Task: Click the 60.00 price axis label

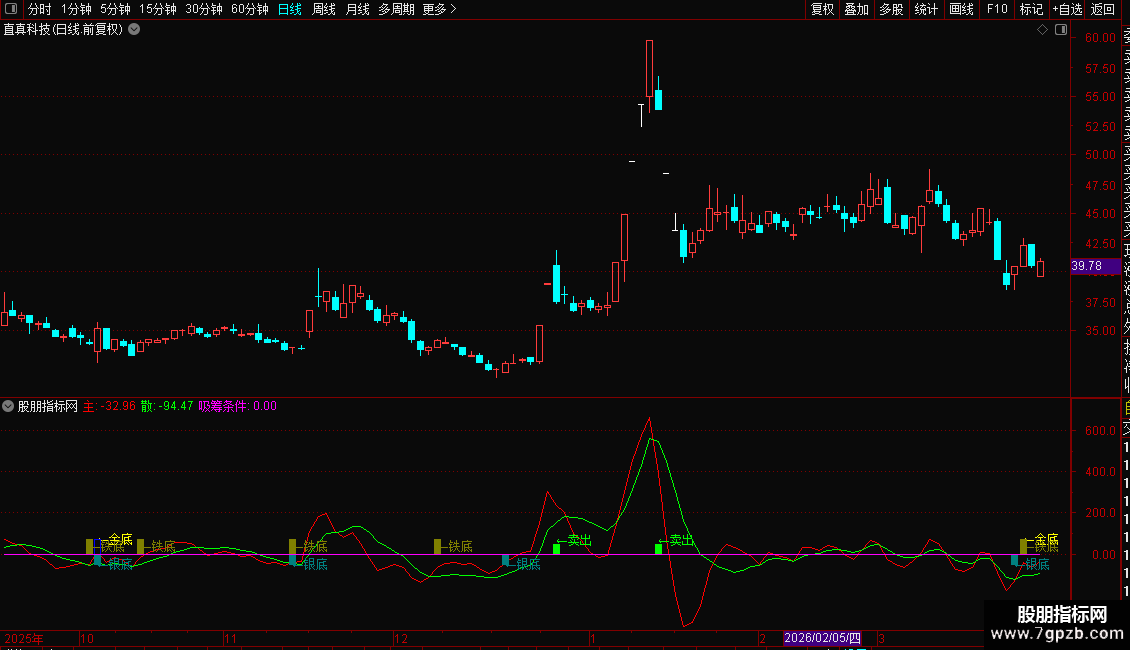Action: pos(1100,37)
